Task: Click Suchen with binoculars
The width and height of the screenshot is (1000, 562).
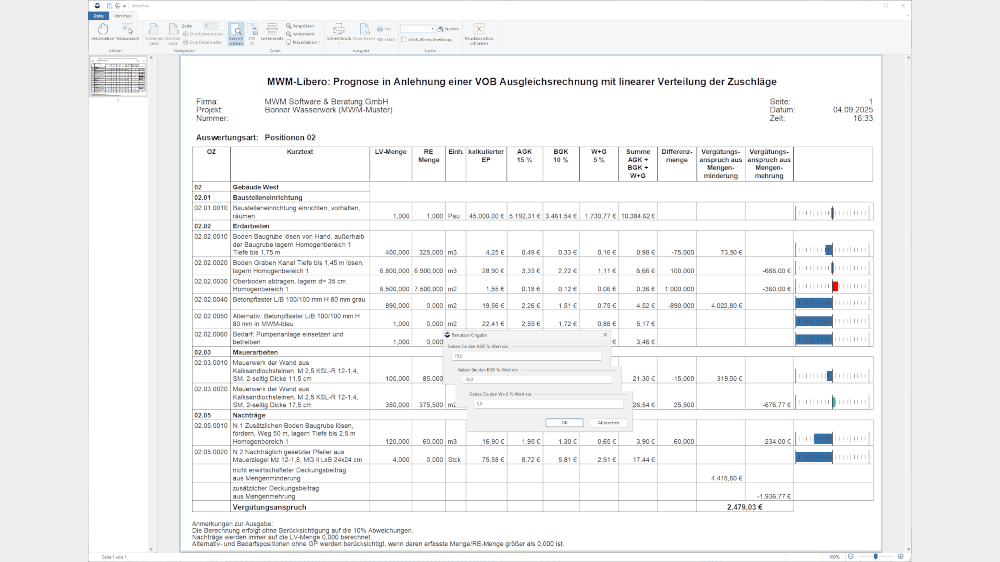Action: pos(448,29)
